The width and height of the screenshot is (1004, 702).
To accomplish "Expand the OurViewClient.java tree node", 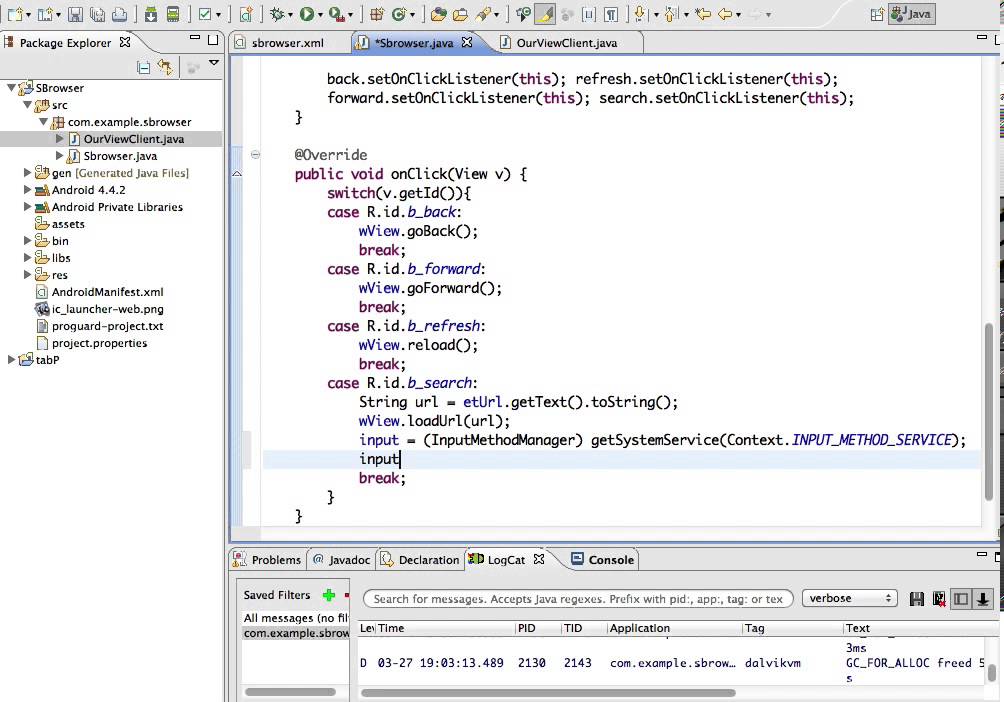I will tap(60, 138).
